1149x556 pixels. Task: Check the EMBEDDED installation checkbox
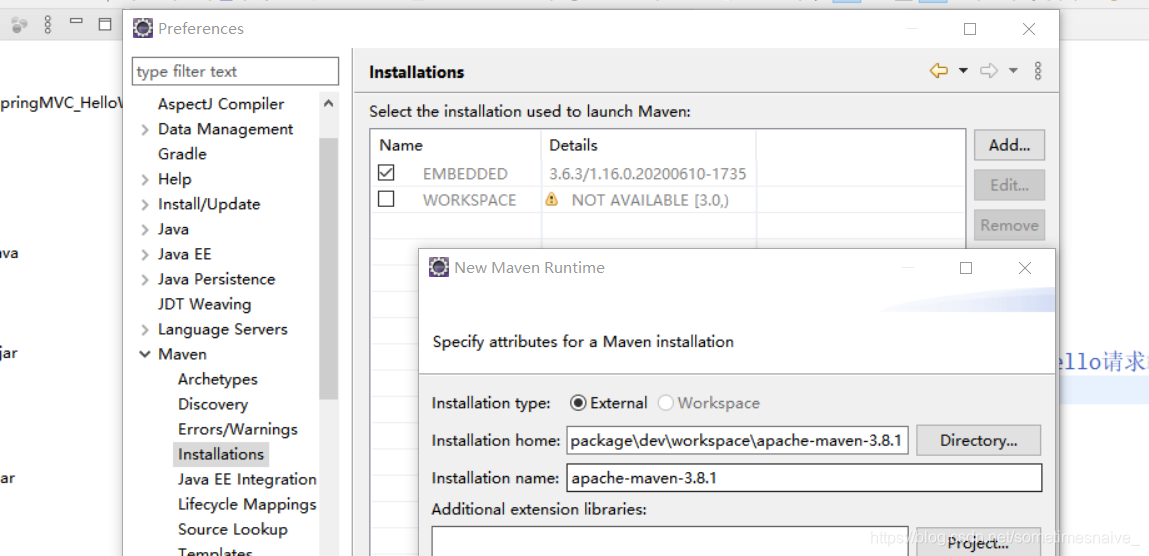coord(386,173)
